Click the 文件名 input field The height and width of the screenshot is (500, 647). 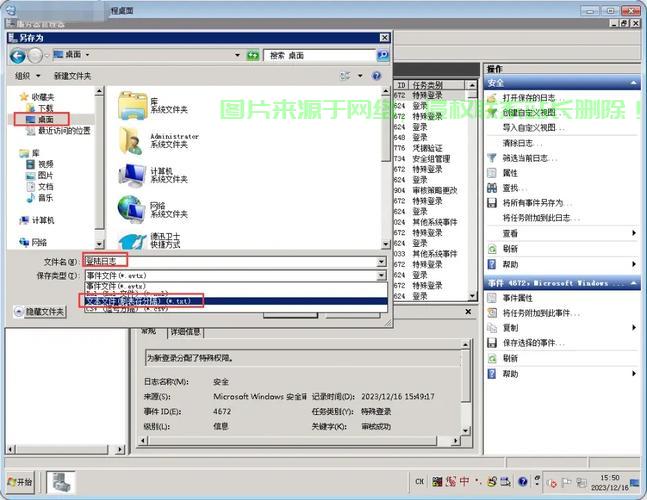(231, 262)
